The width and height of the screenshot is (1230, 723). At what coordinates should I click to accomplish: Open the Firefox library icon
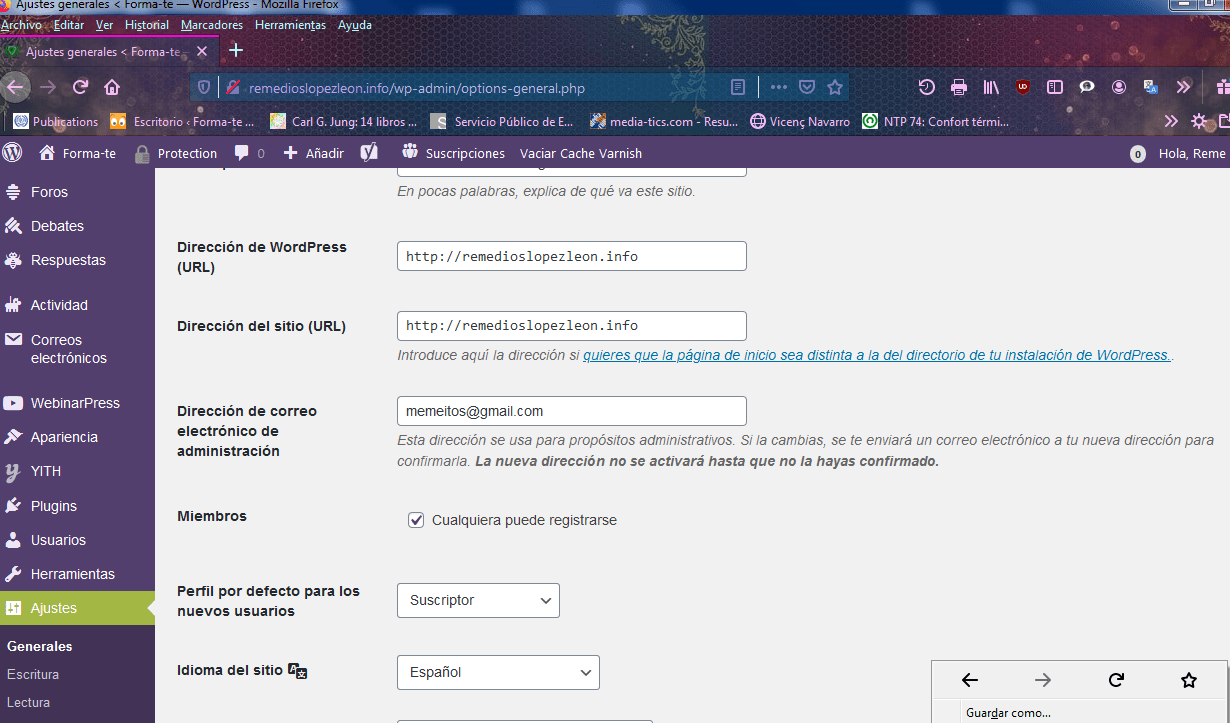(991, 87)
